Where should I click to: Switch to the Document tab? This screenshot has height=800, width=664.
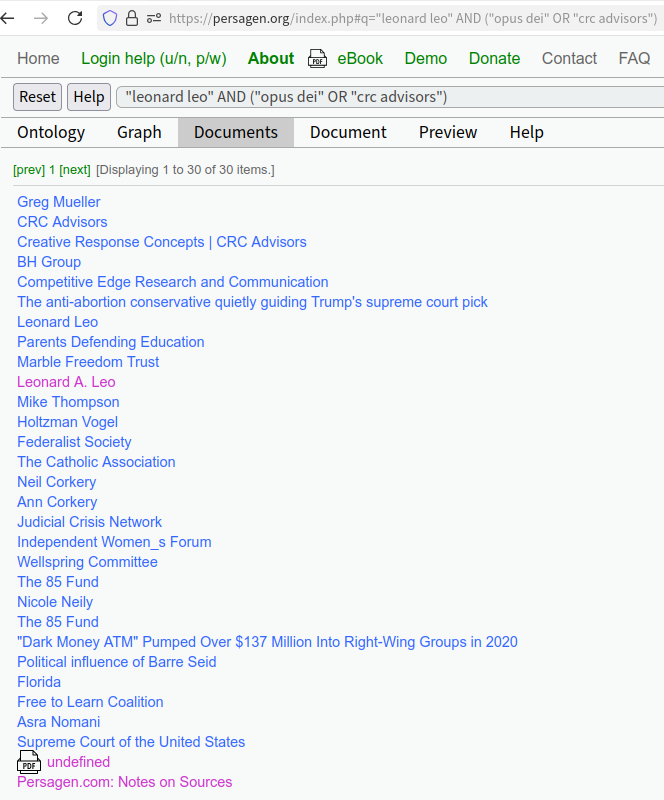tap(348, 133)
